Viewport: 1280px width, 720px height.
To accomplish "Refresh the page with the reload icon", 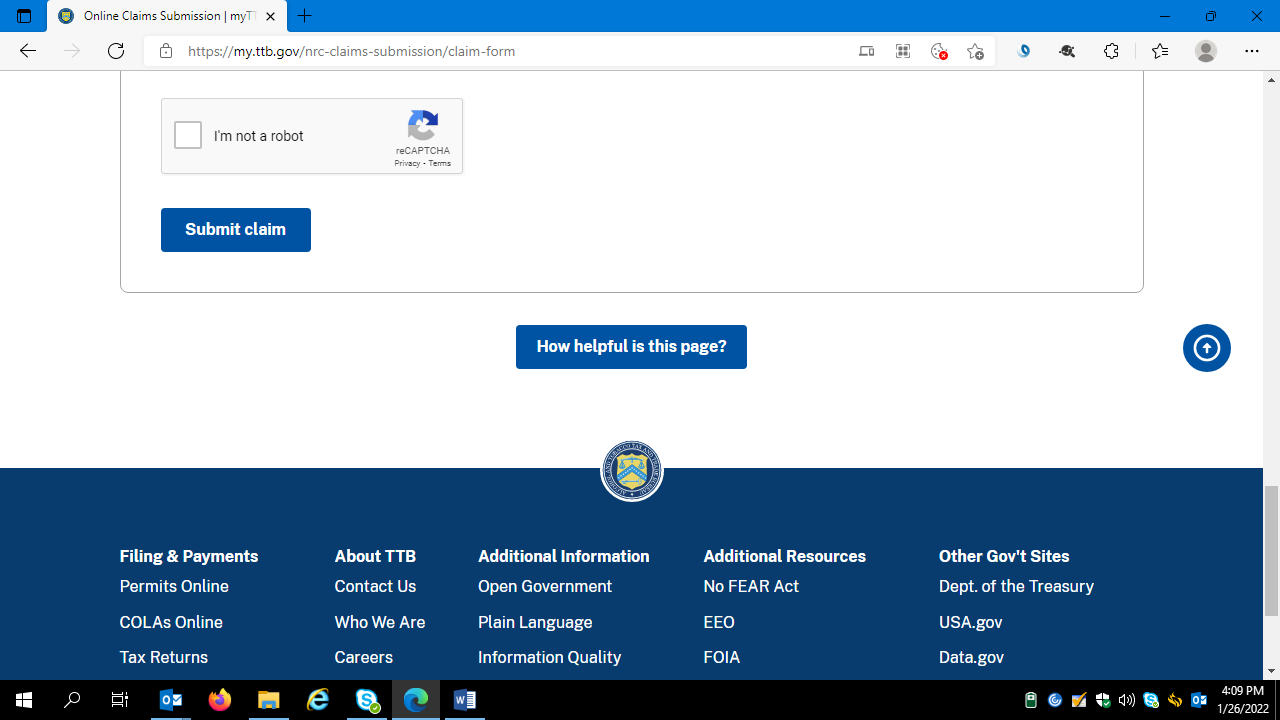I will point(116,51).
